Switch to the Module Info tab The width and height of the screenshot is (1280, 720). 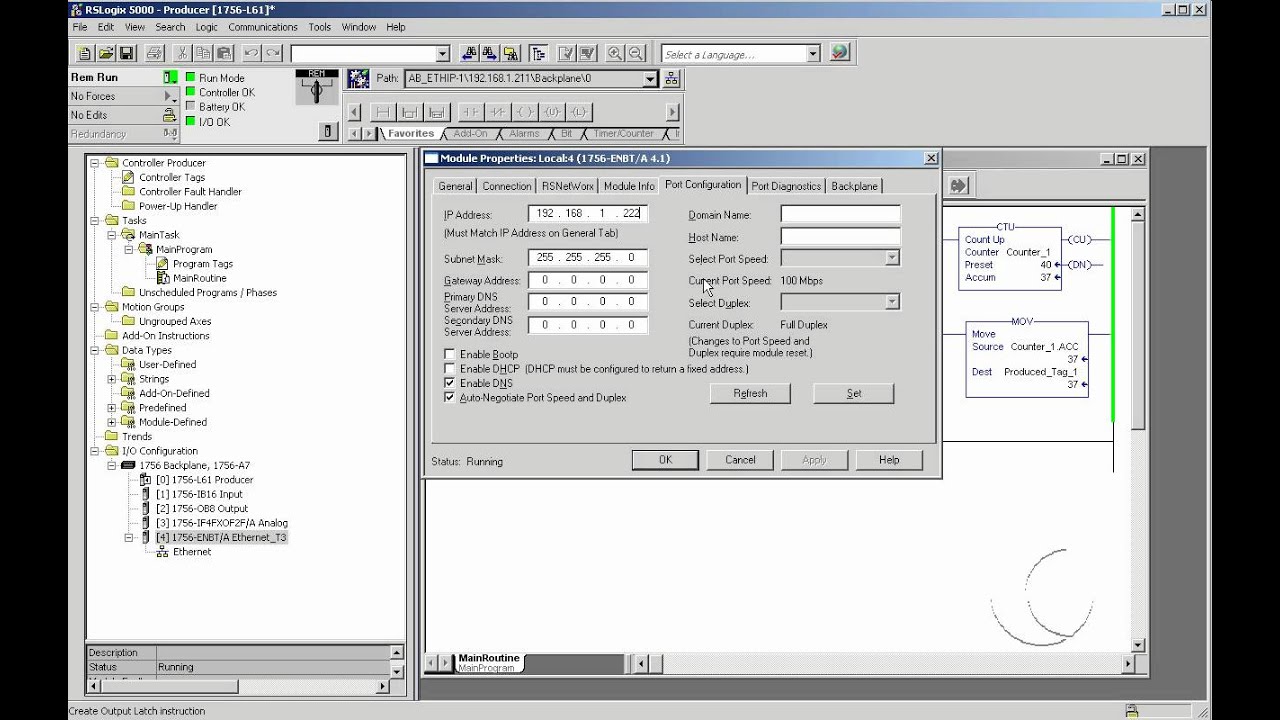(x=629, y=186)
